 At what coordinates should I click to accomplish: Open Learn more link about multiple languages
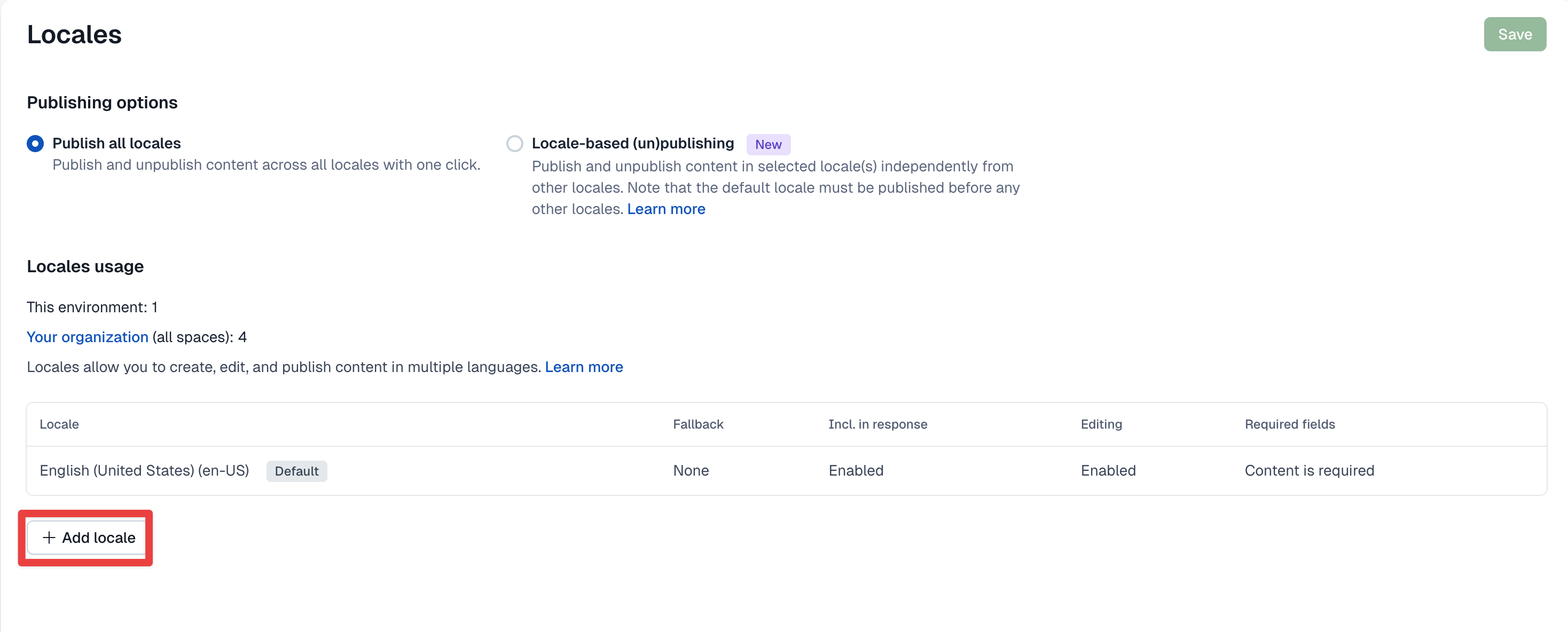click(584, 367)
